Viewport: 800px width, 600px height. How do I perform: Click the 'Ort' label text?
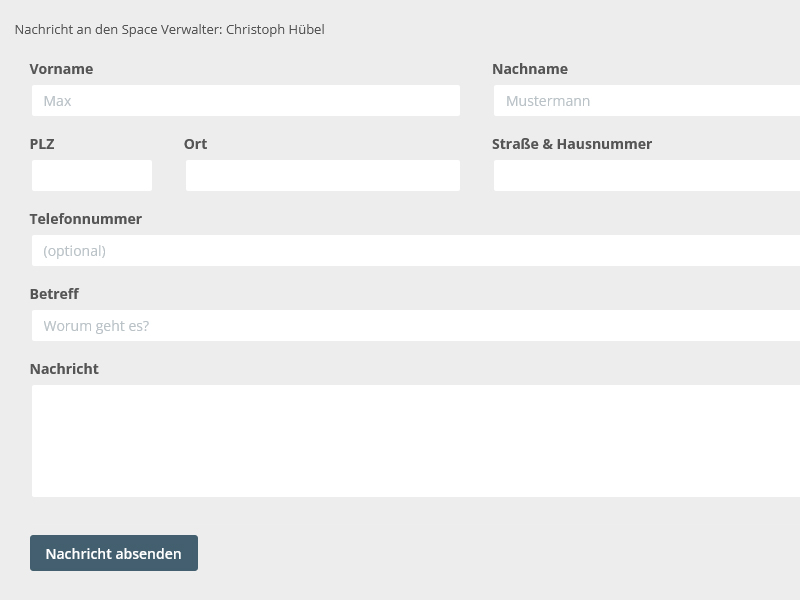click(x=195, y=144)
